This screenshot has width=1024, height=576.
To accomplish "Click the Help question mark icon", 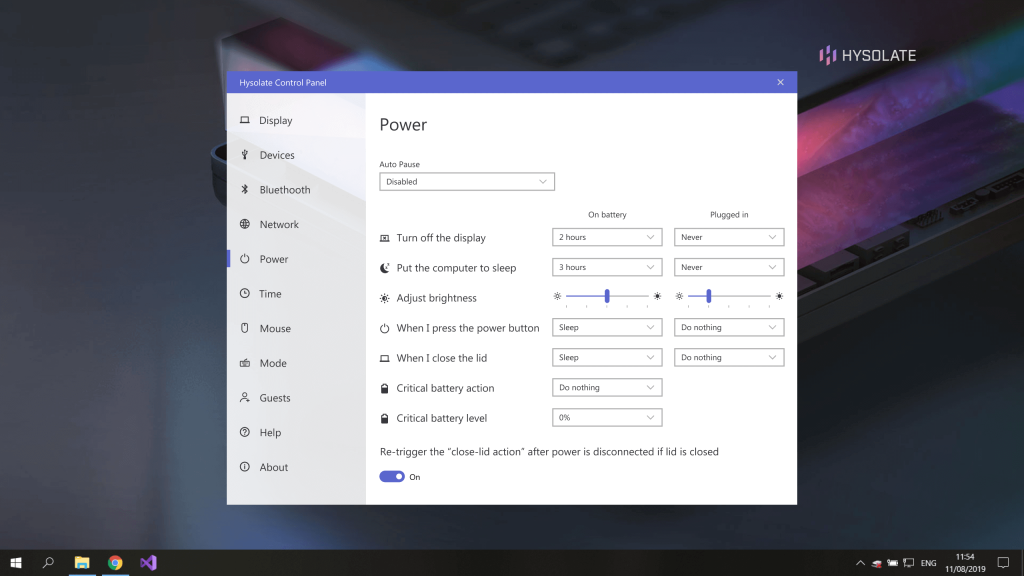I will pyautogui.click(x=245, y=433).
